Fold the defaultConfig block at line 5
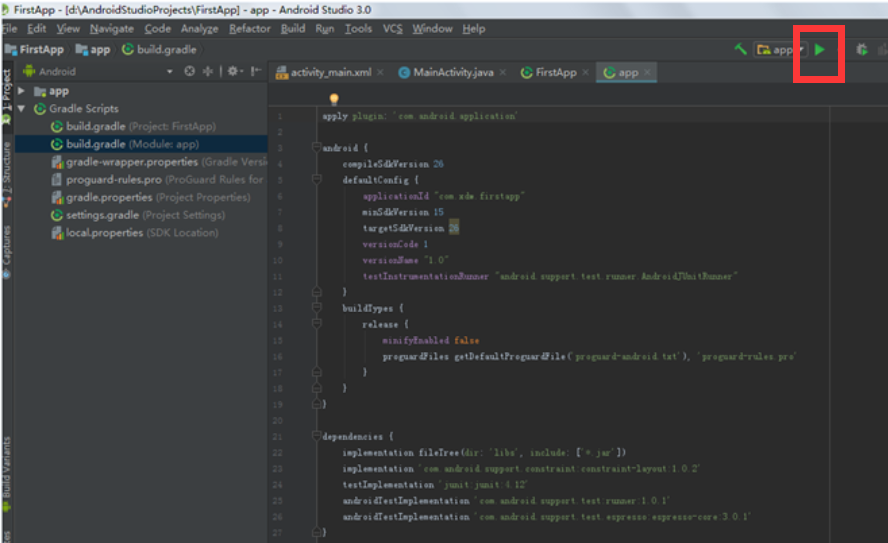The width and height of the screenshot is (888, 543). tap(317, 179)
